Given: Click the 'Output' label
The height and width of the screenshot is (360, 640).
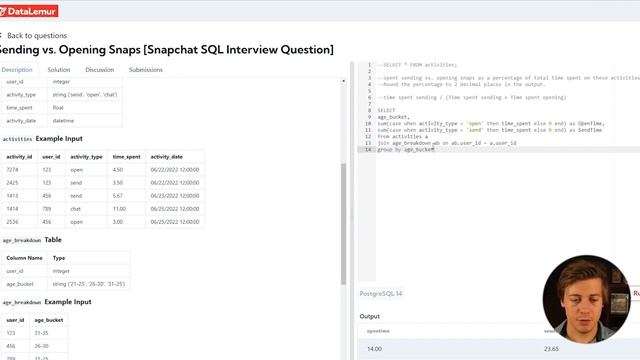Looking at the screenshot, I should [x=369, y=316].
